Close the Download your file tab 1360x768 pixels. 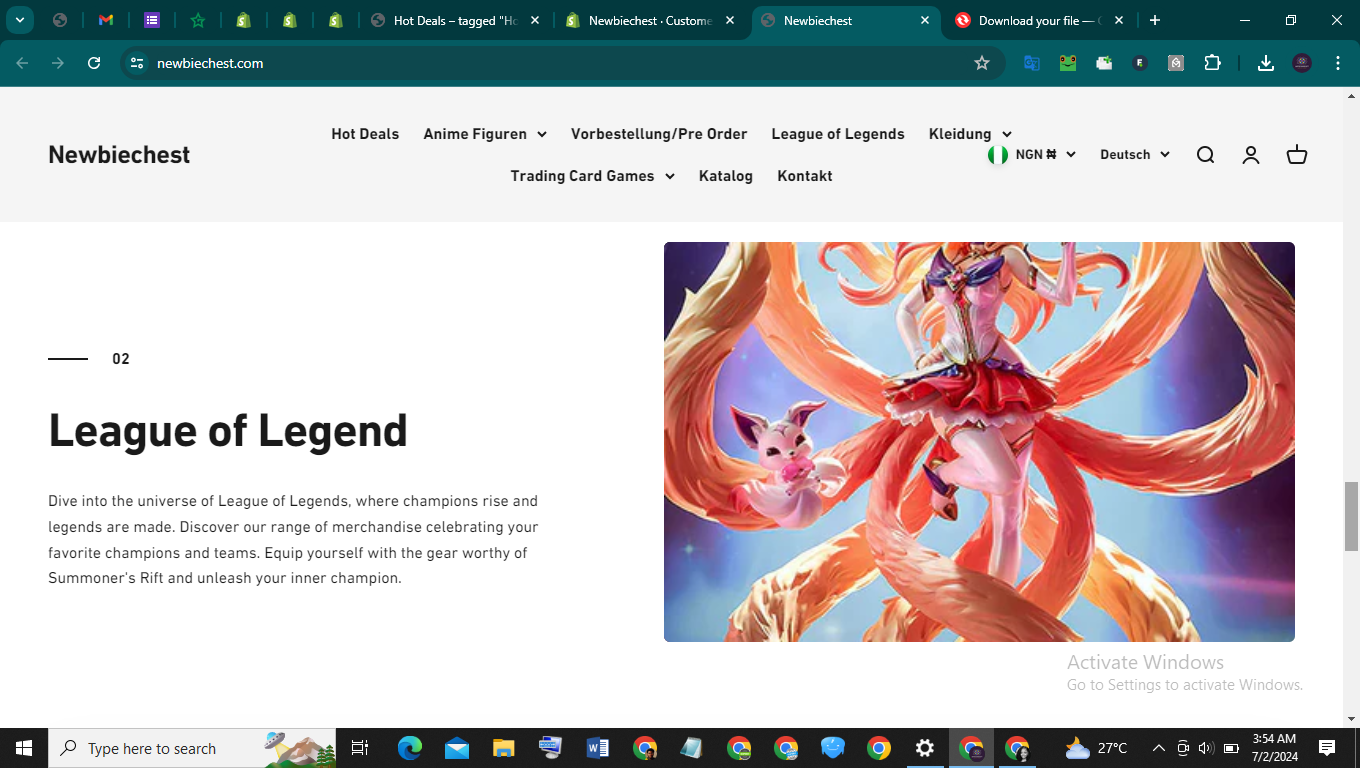(1119, 20)
